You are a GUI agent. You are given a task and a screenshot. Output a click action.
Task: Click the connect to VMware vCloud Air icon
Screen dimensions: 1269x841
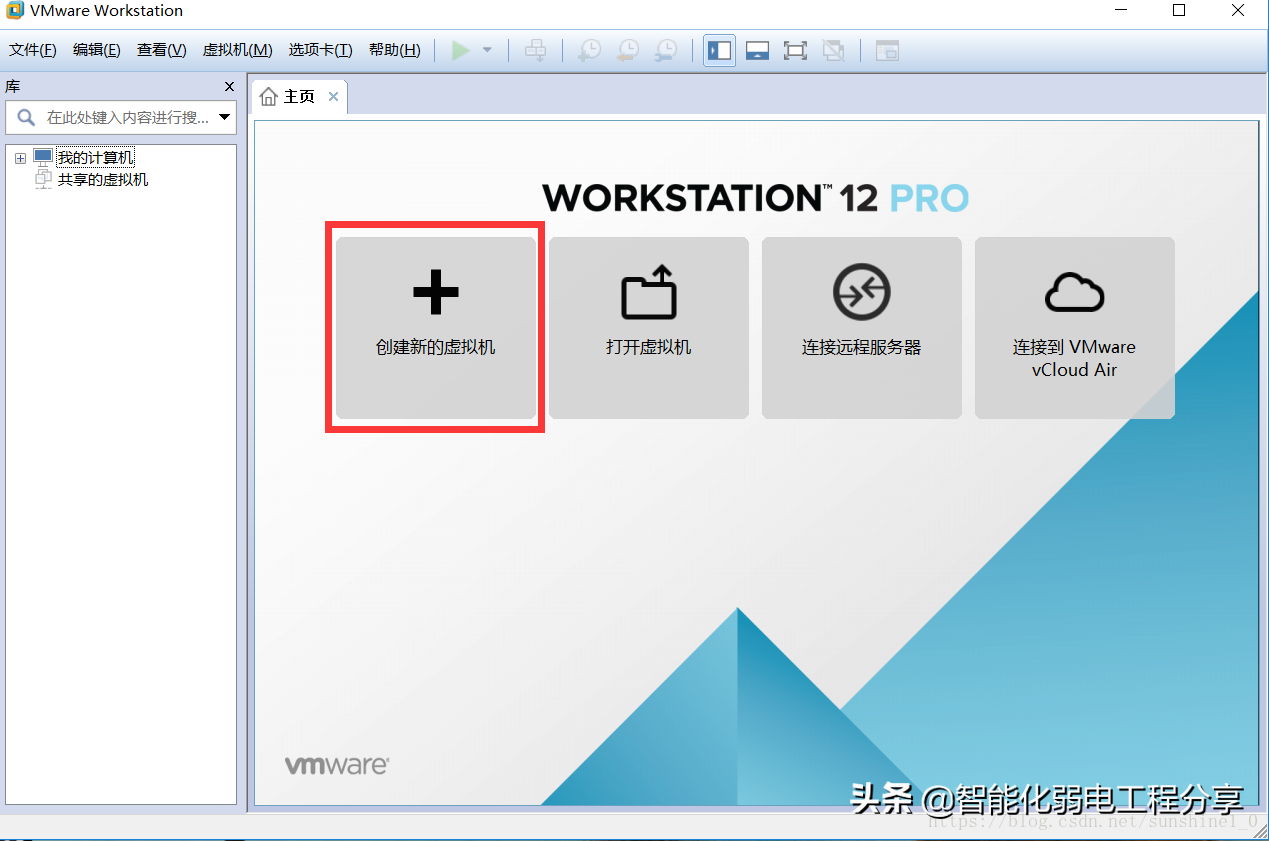click(1074, 328)
